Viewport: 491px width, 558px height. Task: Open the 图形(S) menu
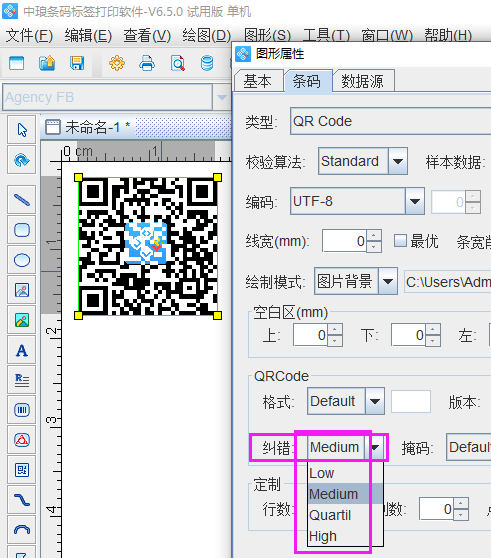tap(268, 36)
